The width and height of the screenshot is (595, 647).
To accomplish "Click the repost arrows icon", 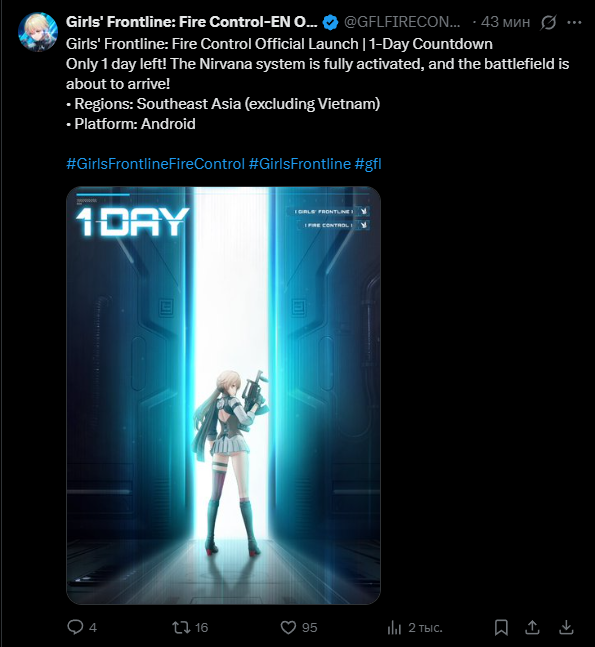I will coord(181,628).
